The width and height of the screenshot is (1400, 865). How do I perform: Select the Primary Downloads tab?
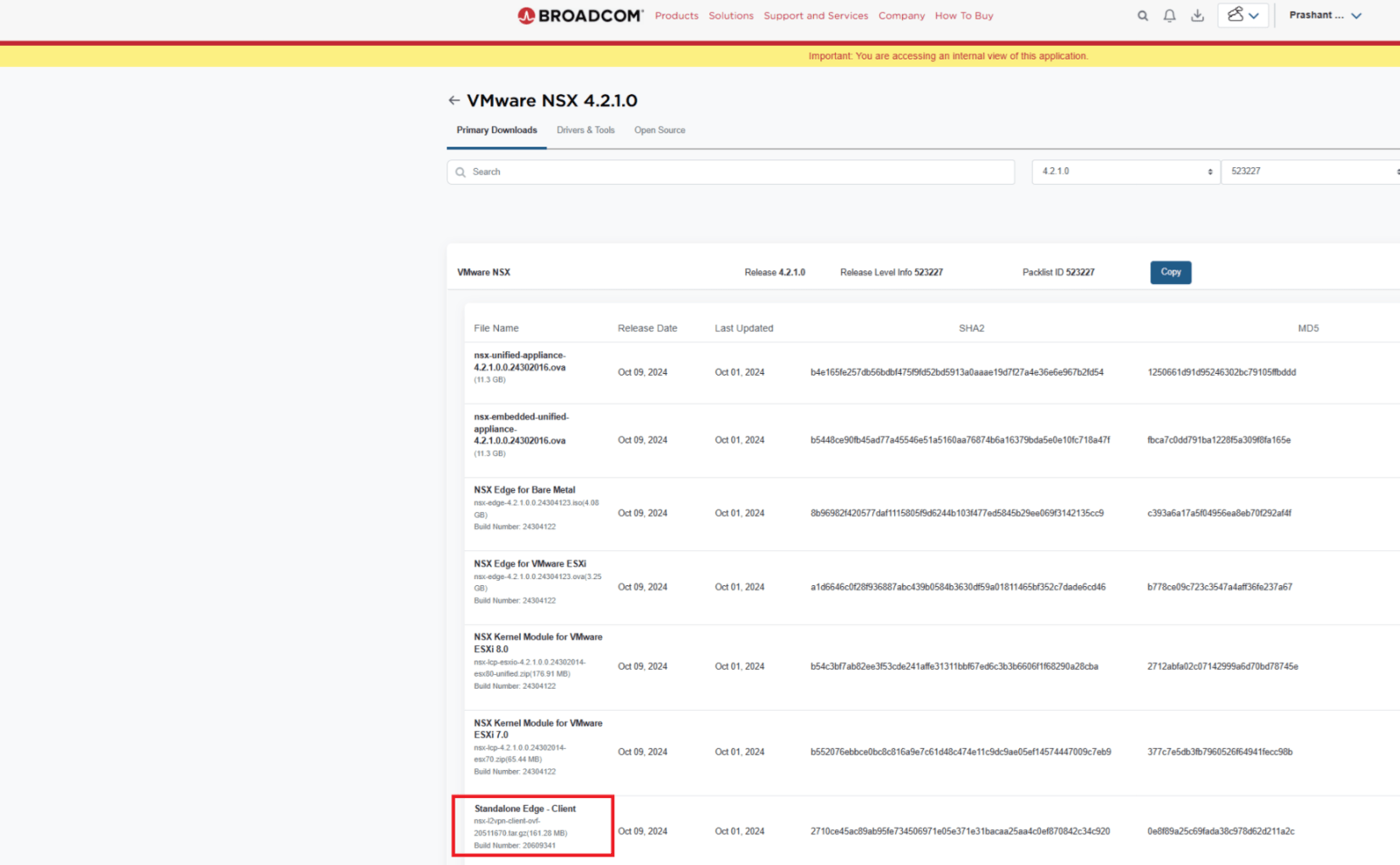[496, 130]
